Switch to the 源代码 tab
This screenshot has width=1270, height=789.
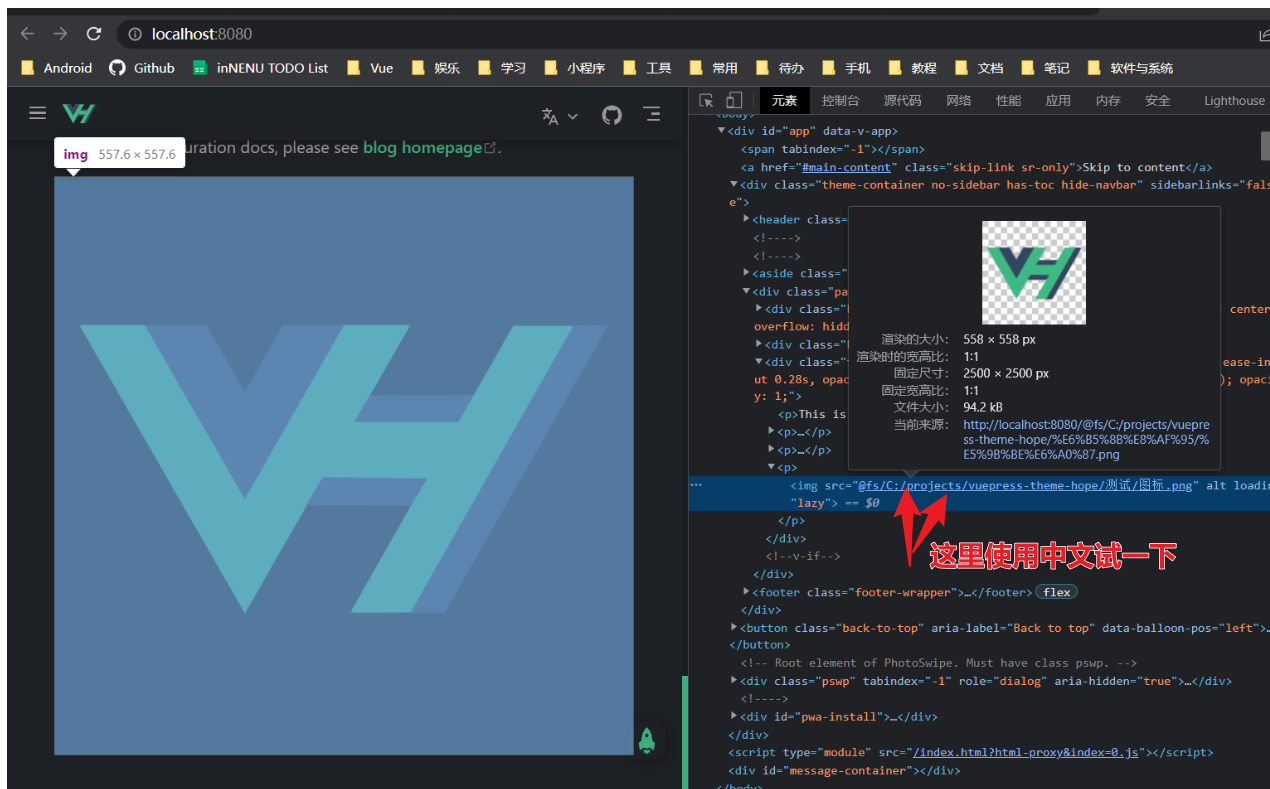[x=902, y=100]
